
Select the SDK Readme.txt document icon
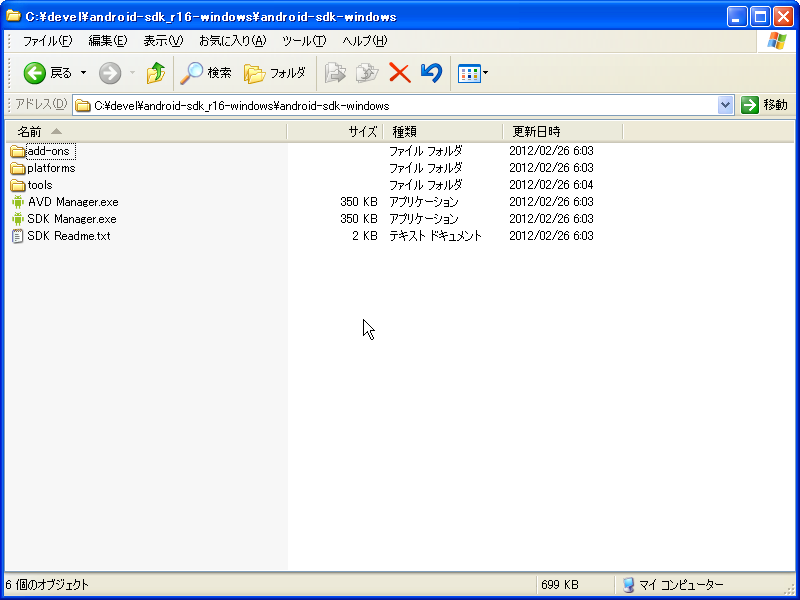(18, 236)
